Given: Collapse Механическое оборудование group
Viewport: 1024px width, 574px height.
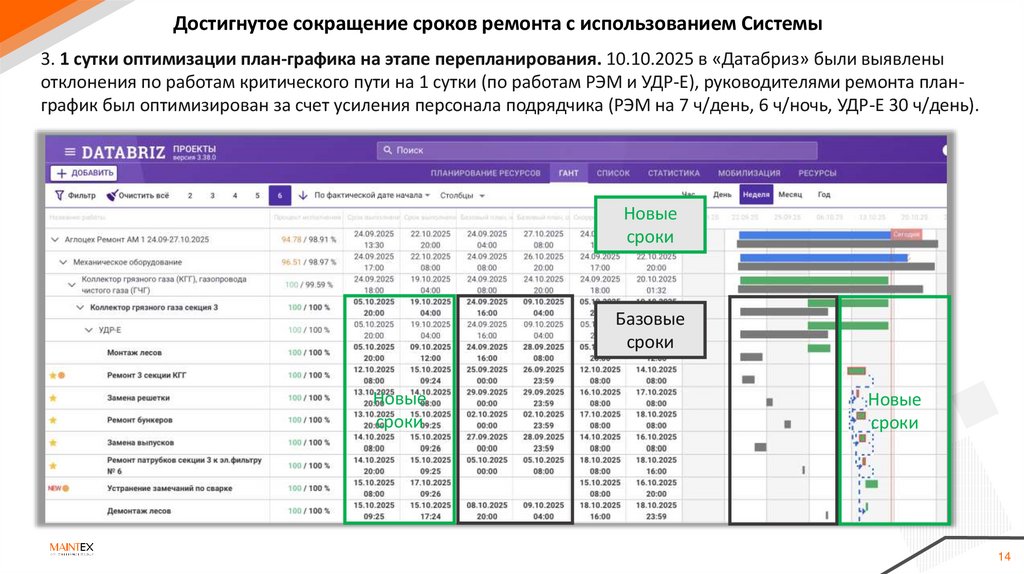Looking at the screenshot, I should tap(63, 262).
